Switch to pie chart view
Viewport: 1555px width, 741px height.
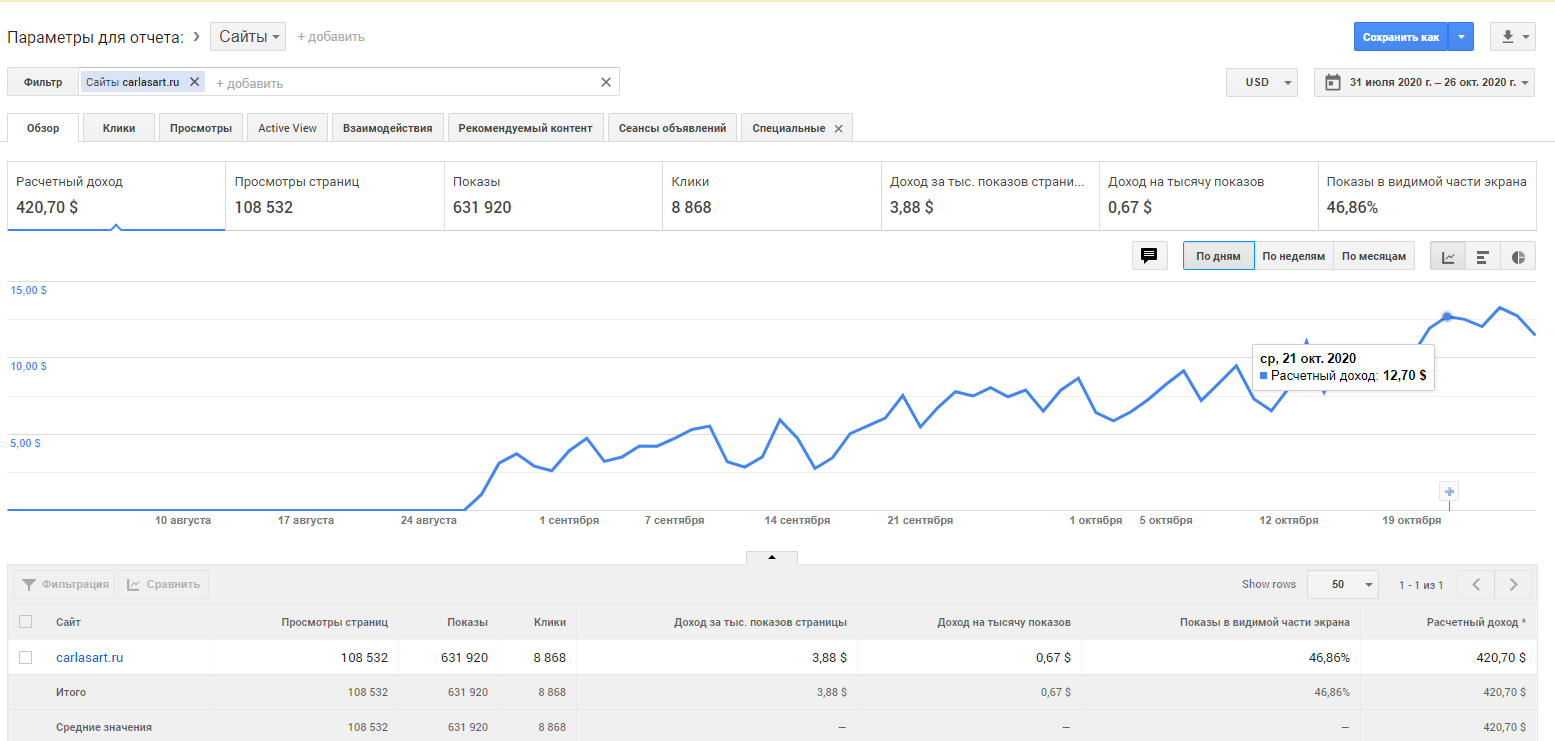click(1518, 257)
